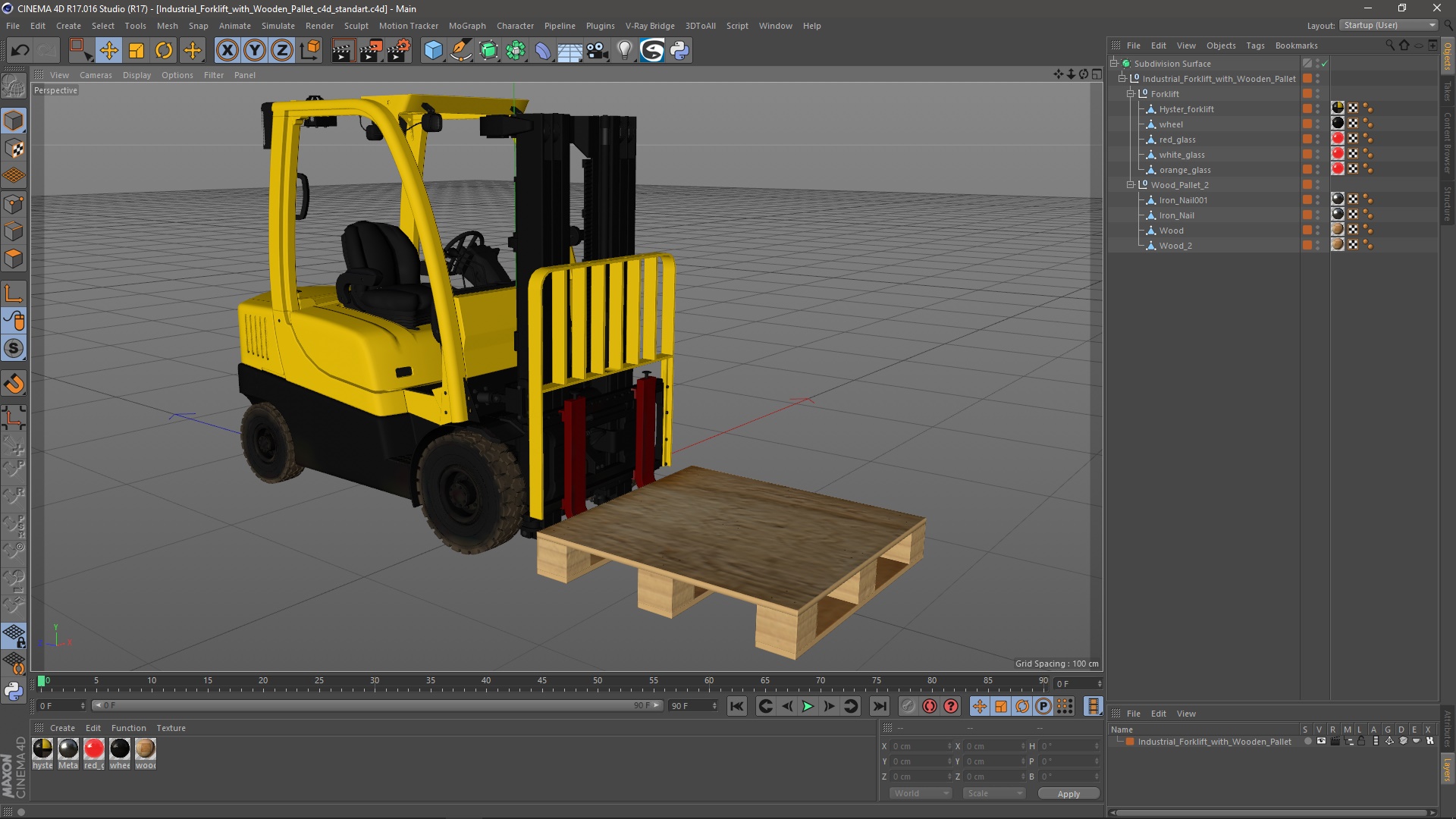Viewport: 1456px width, 819px height.
Task: Click frame 45 on the timeline ruler
Action: click(x=541, y=682)
